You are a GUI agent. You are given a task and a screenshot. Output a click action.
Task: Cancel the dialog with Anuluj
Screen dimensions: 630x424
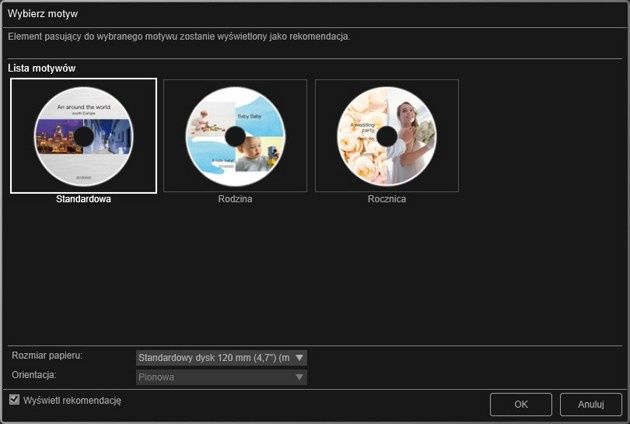click(x=591, y=404)
